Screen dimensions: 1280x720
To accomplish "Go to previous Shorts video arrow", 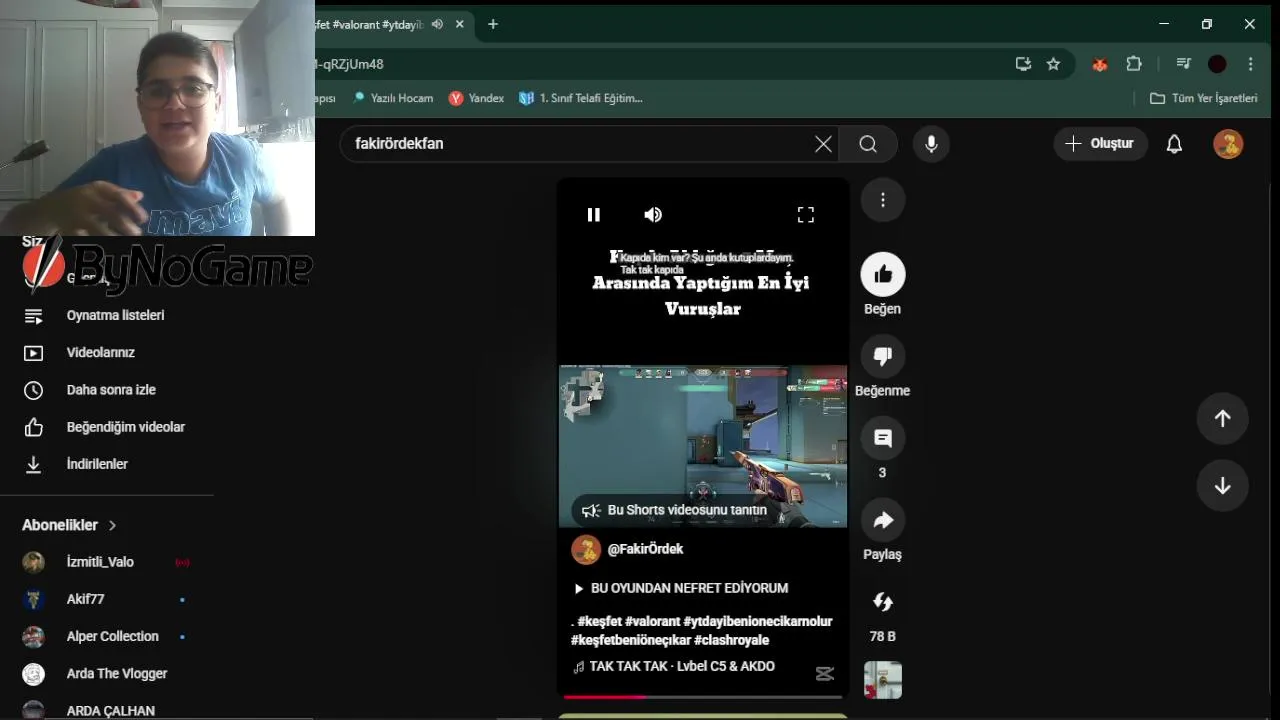I will pos(1222,419).
